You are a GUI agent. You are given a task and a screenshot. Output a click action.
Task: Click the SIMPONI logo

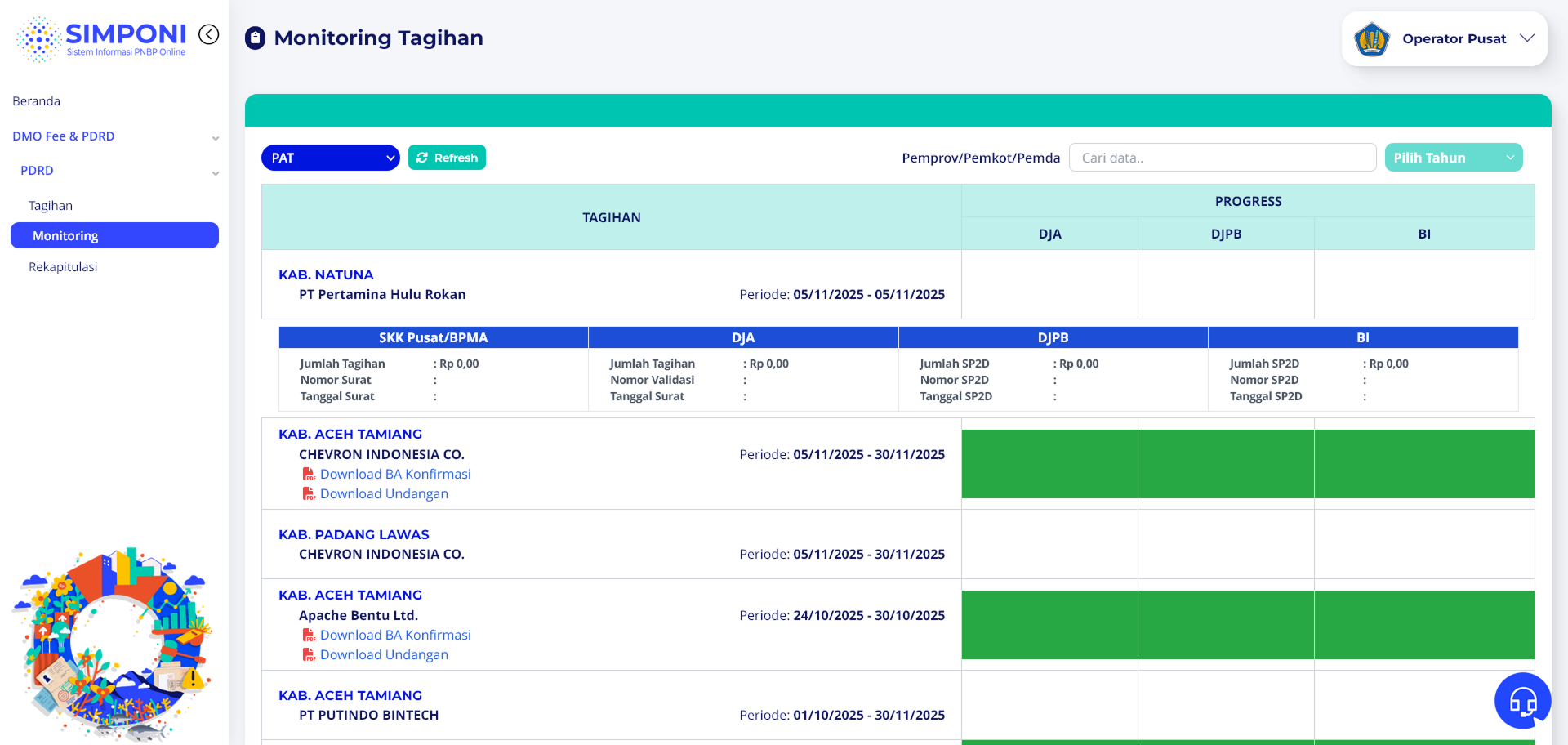[x=101, y=39]
